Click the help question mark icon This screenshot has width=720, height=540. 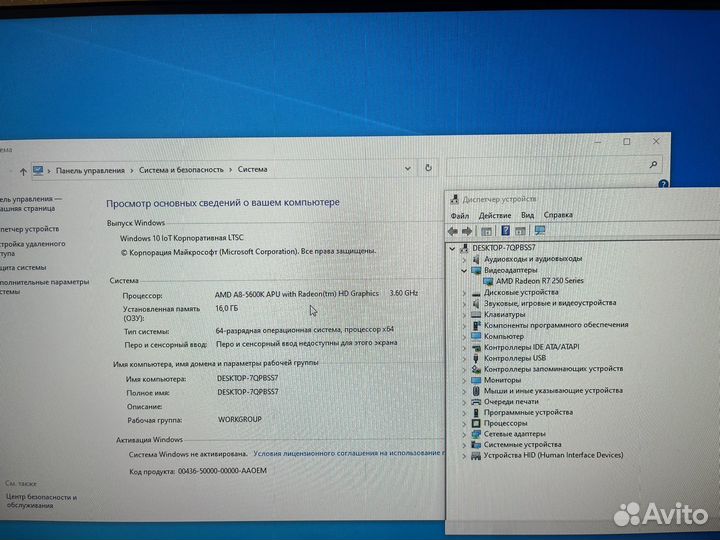point(663,185)
